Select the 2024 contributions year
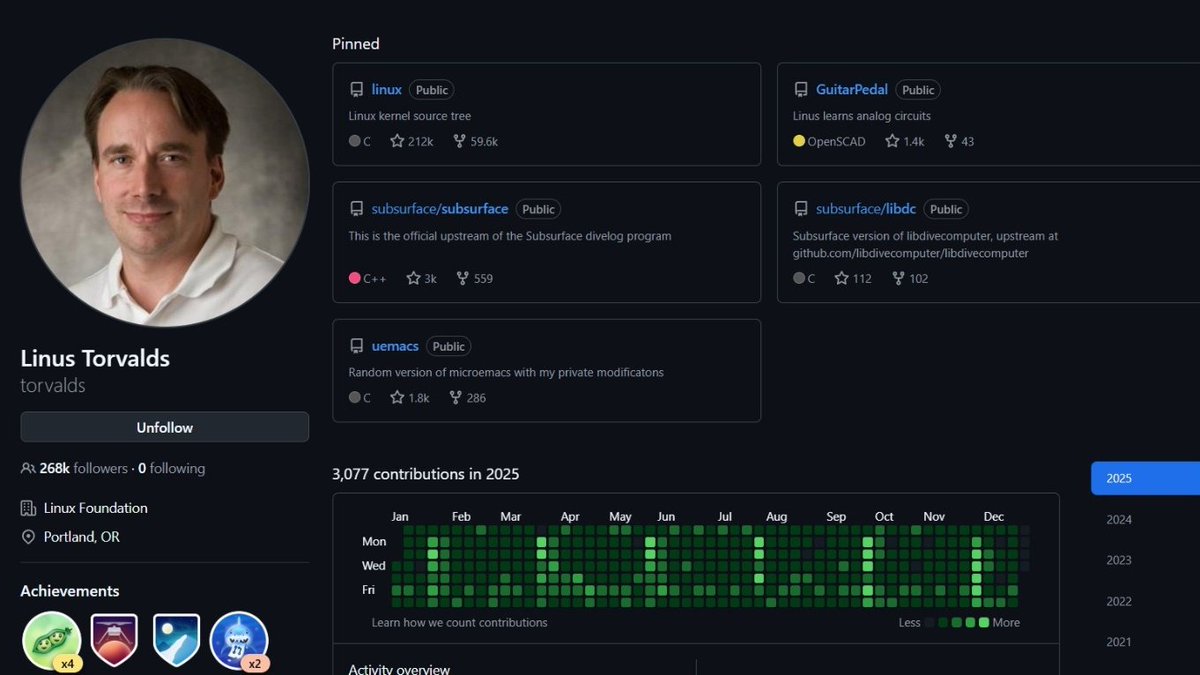This screenshot has height=675, width=1200. tap(1119, 519)
